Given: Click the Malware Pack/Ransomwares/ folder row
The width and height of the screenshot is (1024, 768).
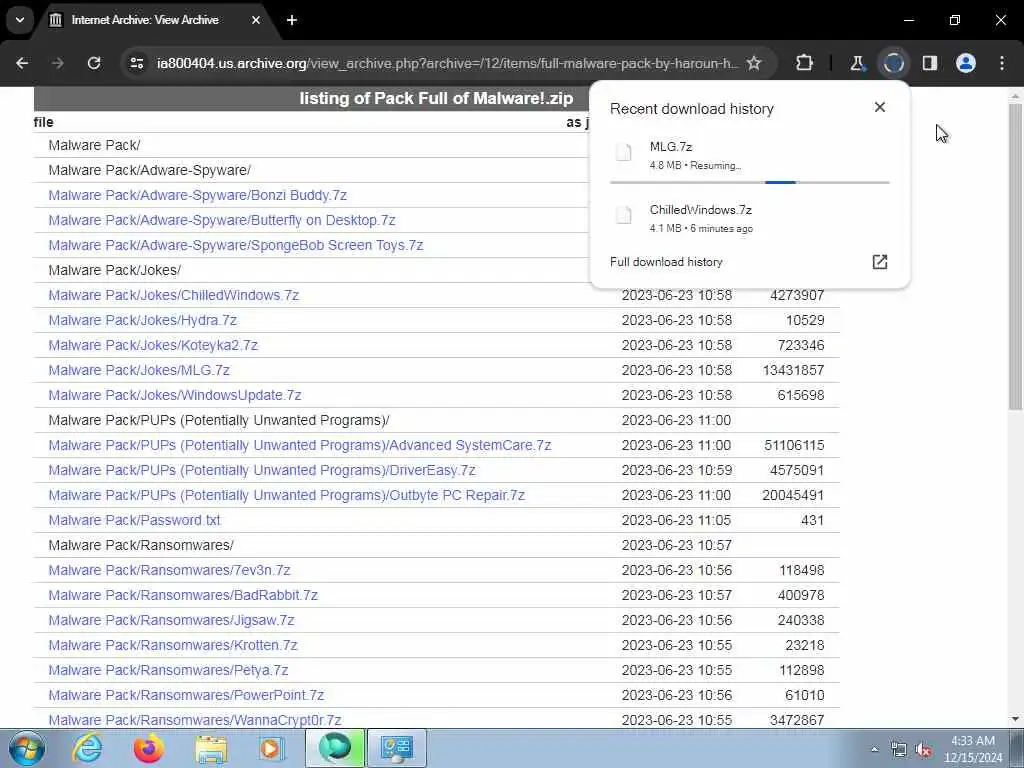Looking at the screenshot, I should 436,545.
